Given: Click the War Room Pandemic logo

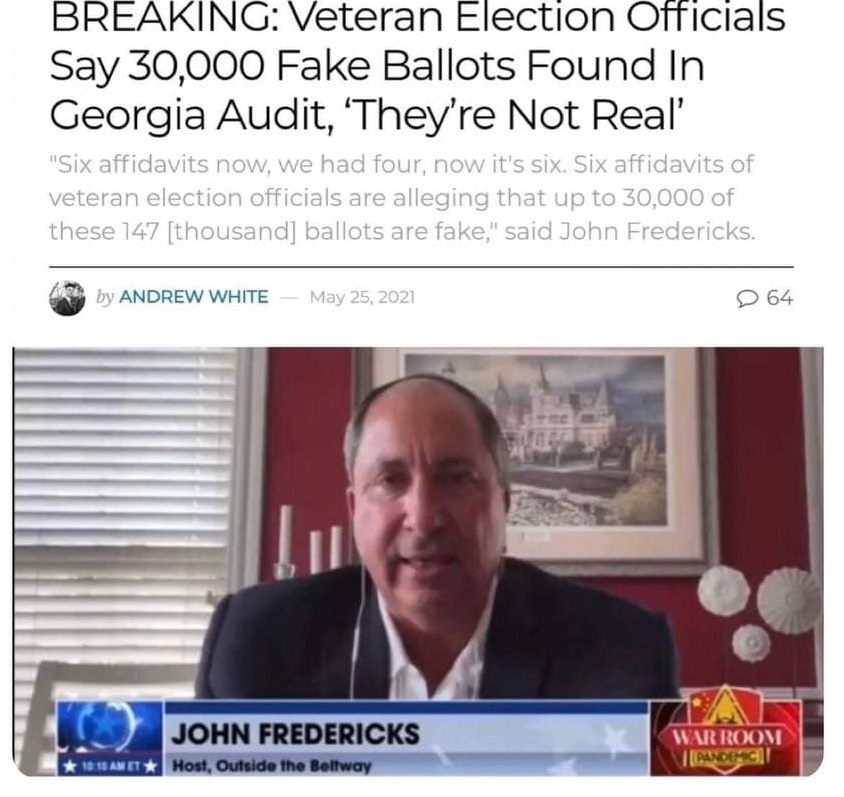Looking at the screenshot, I should [x=726, y=731].
